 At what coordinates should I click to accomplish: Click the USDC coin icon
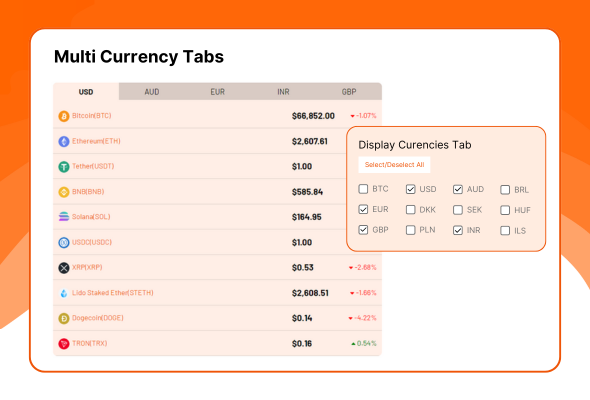64,242
